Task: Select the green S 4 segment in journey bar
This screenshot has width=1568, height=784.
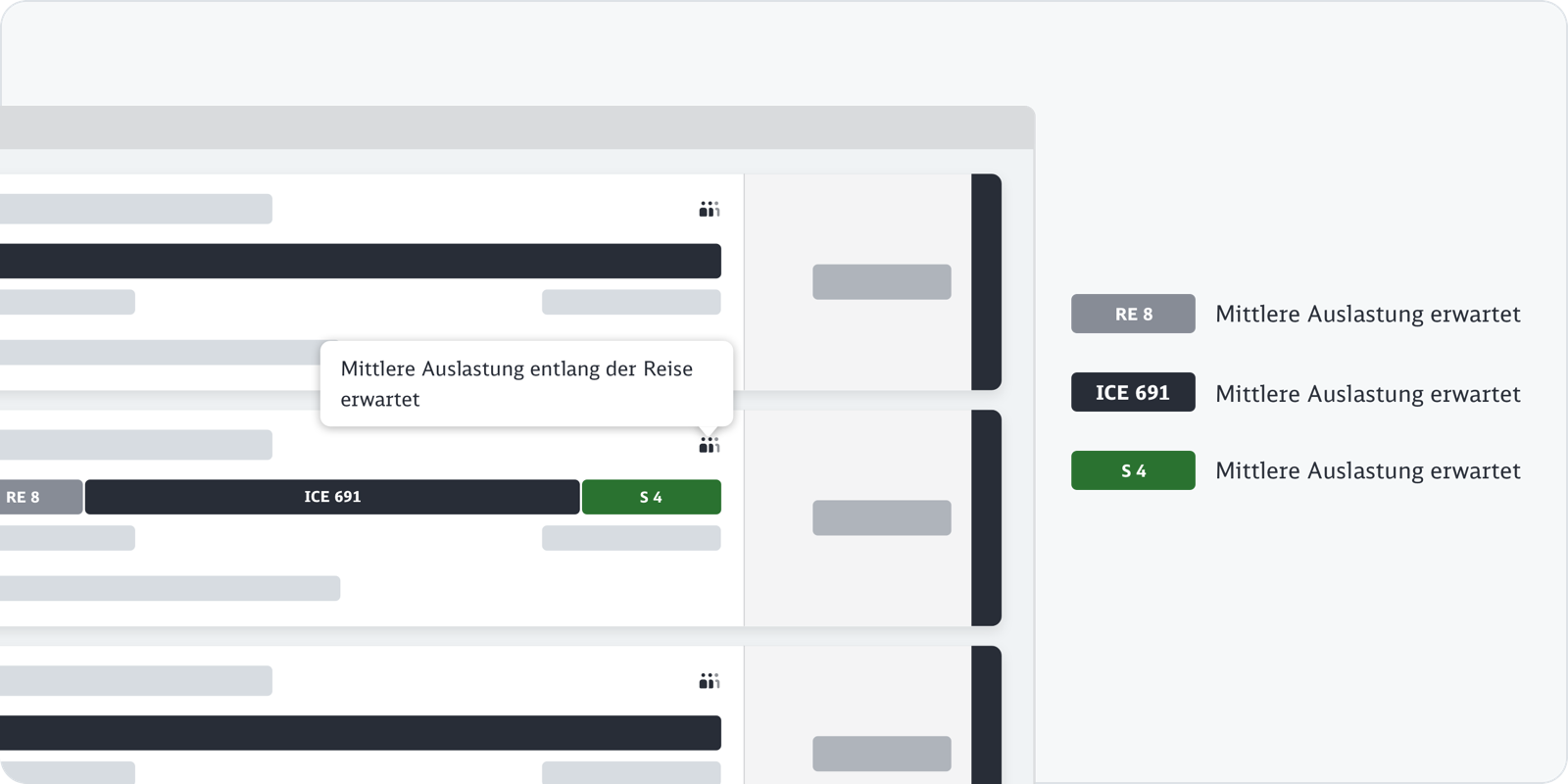Action: pyautogui.click(x=651, y=497)
